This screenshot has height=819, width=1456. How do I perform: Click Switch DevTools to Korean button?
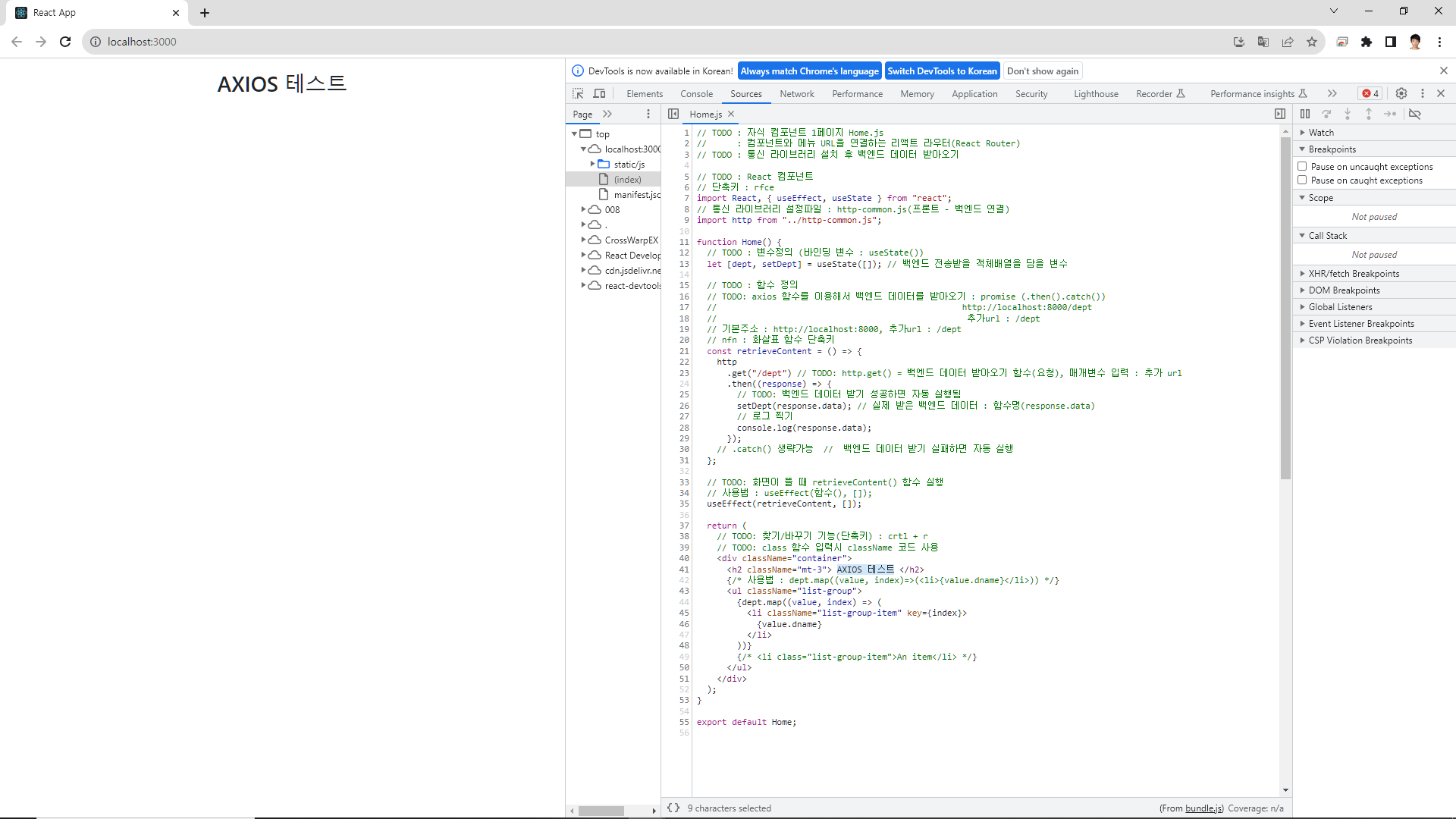coord(942,71)
